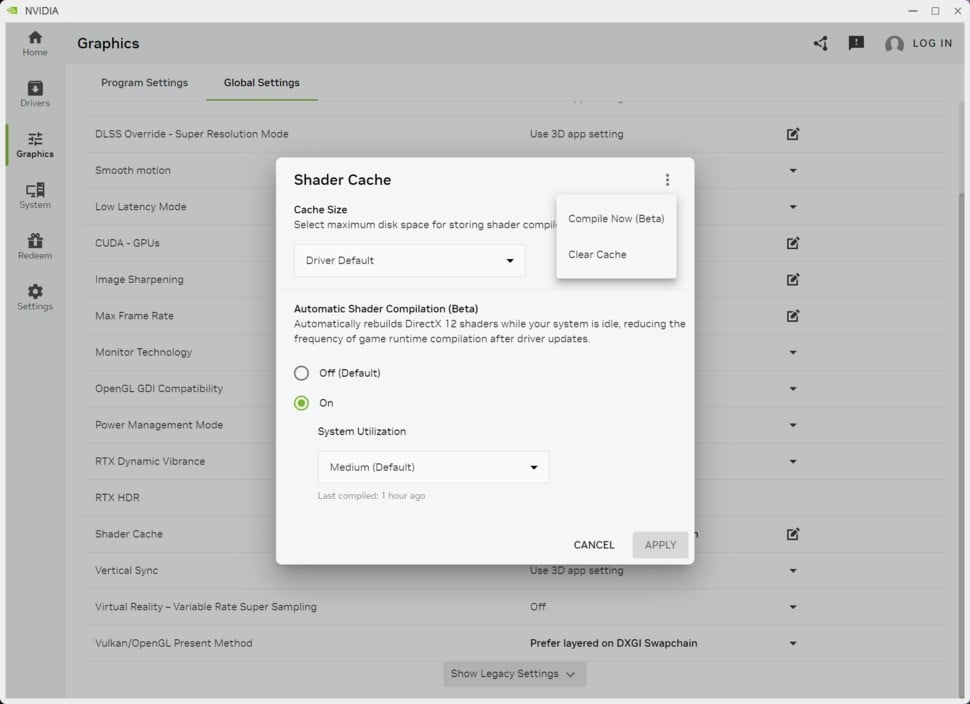The width and height of the screenshot is (970, 704).
Task: Open the System Utilization Medium dropdown
Action: click(433, 467)
